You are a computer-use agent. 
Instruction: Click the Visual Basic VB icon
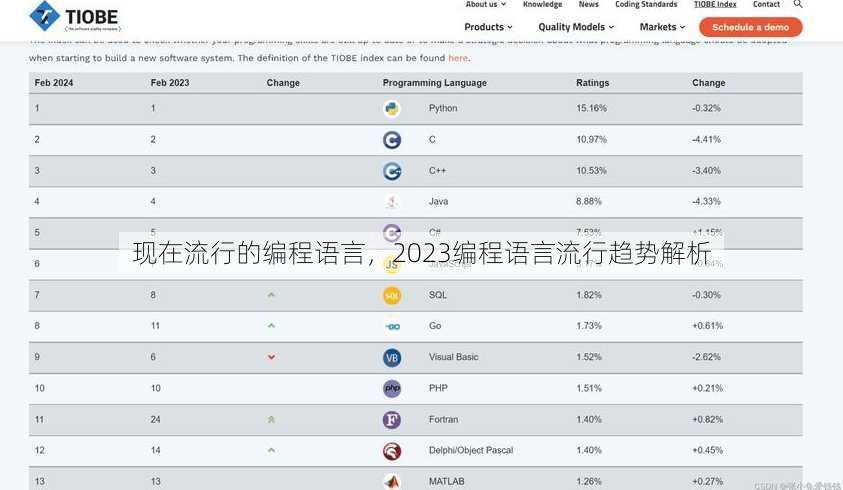point(391,358)
